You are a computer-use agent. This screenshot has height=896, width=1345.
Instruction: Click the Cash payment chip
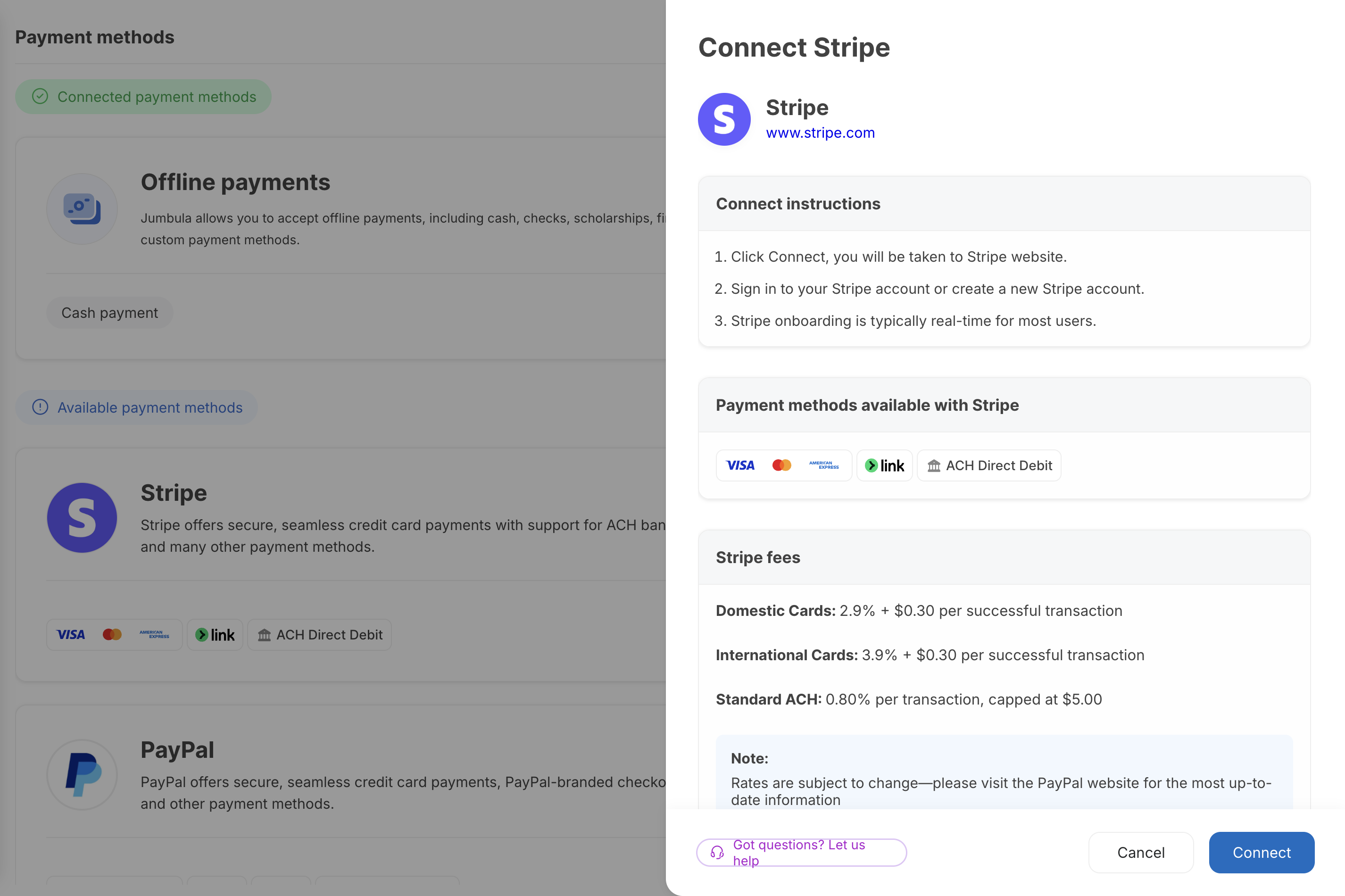pos(110,313)
